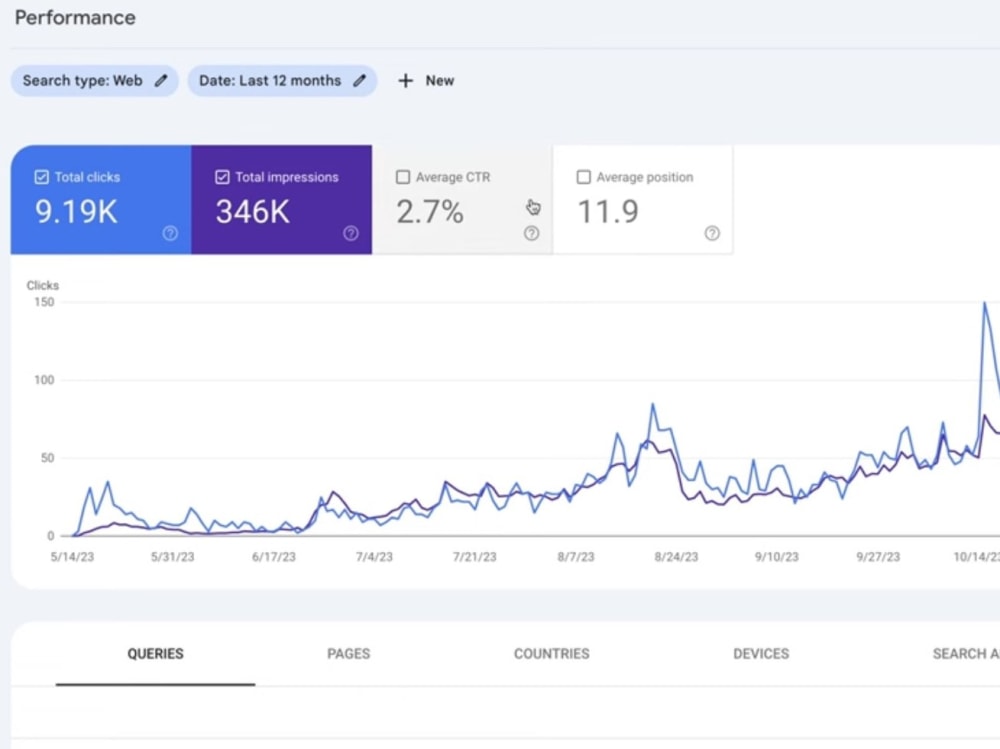Image resolution: width=1000 pixels, height=749 pixels.
Task: Click the 100 y-axis value
Action: tap(44, 380)
